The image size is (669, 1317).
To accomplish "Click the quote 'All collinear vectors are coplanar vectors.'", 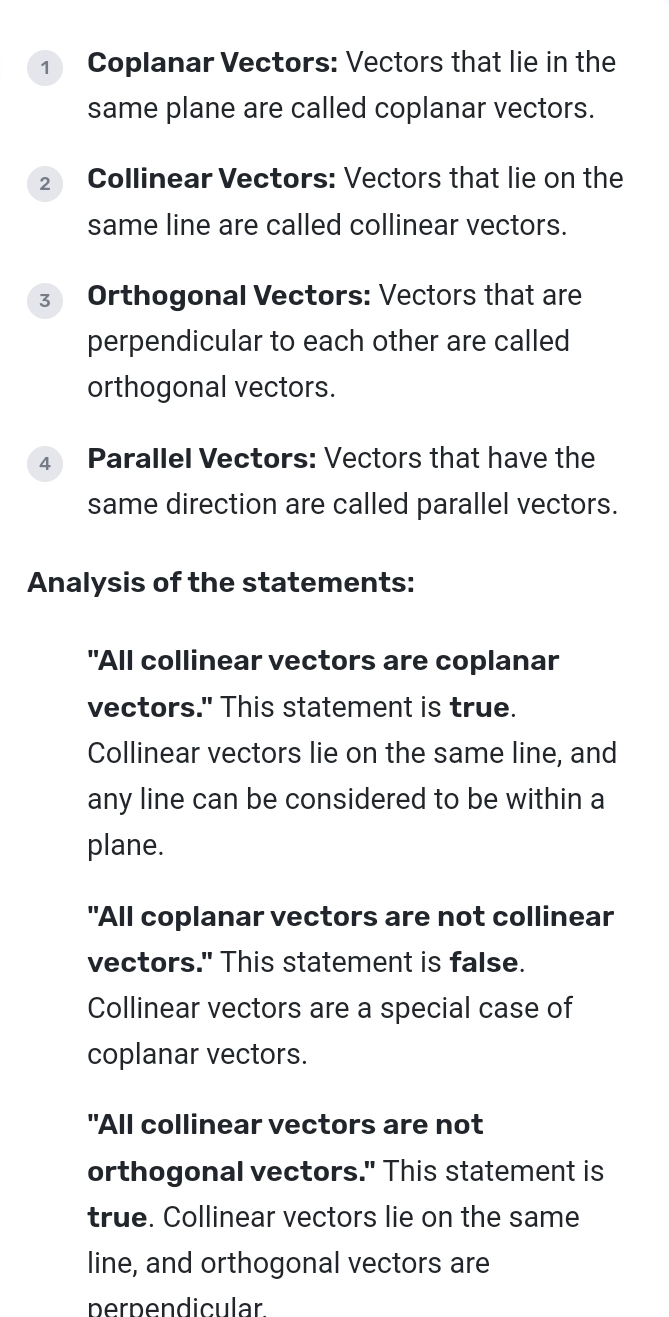I will pyautogui.click(x=322, y=661).
